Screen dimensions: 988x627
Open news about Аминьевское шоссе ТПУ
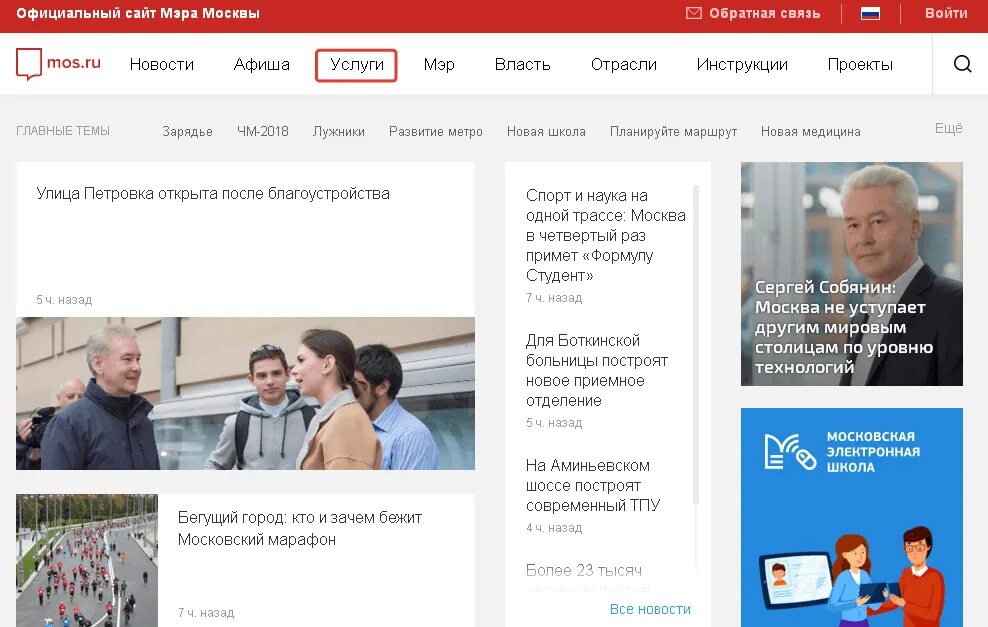(x=593, y=485)
